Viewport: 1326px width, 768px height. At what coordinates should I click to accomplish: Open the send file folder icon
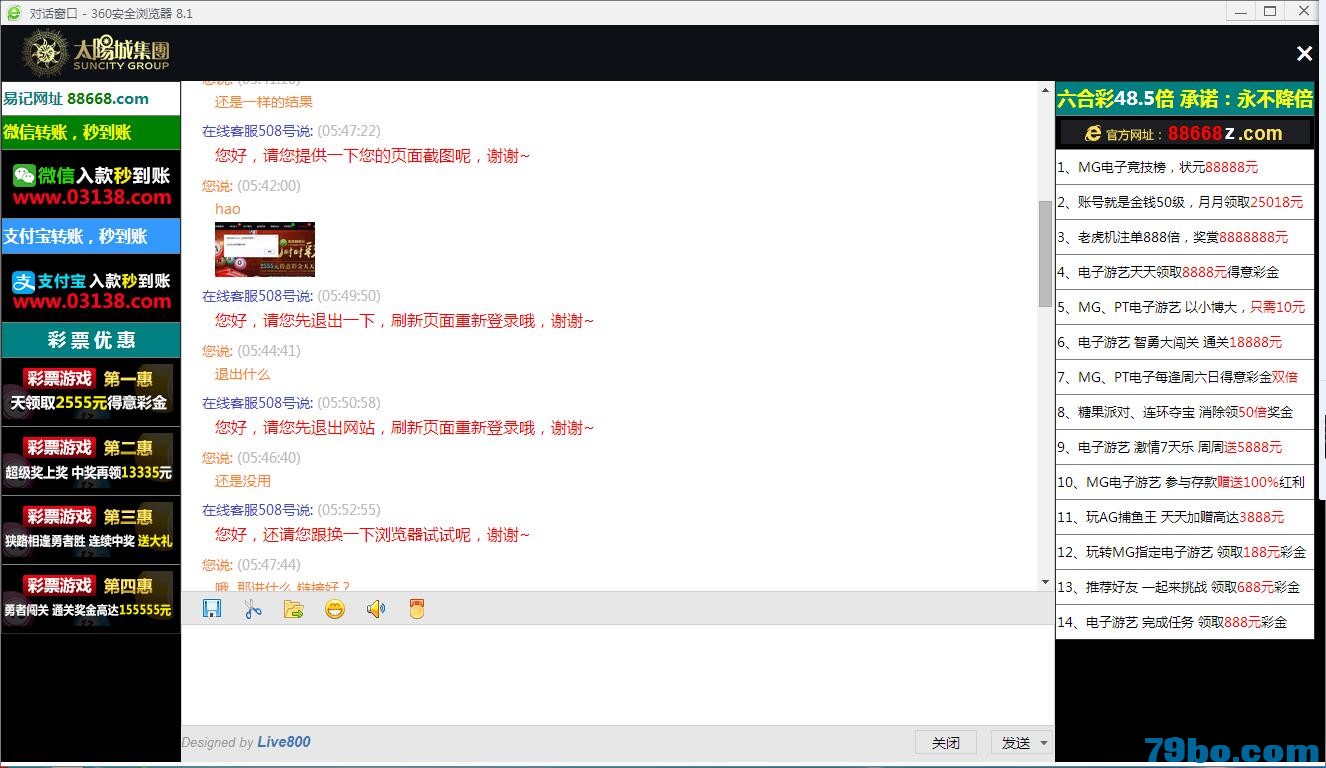pyautogui.click(x=294, y=608)
